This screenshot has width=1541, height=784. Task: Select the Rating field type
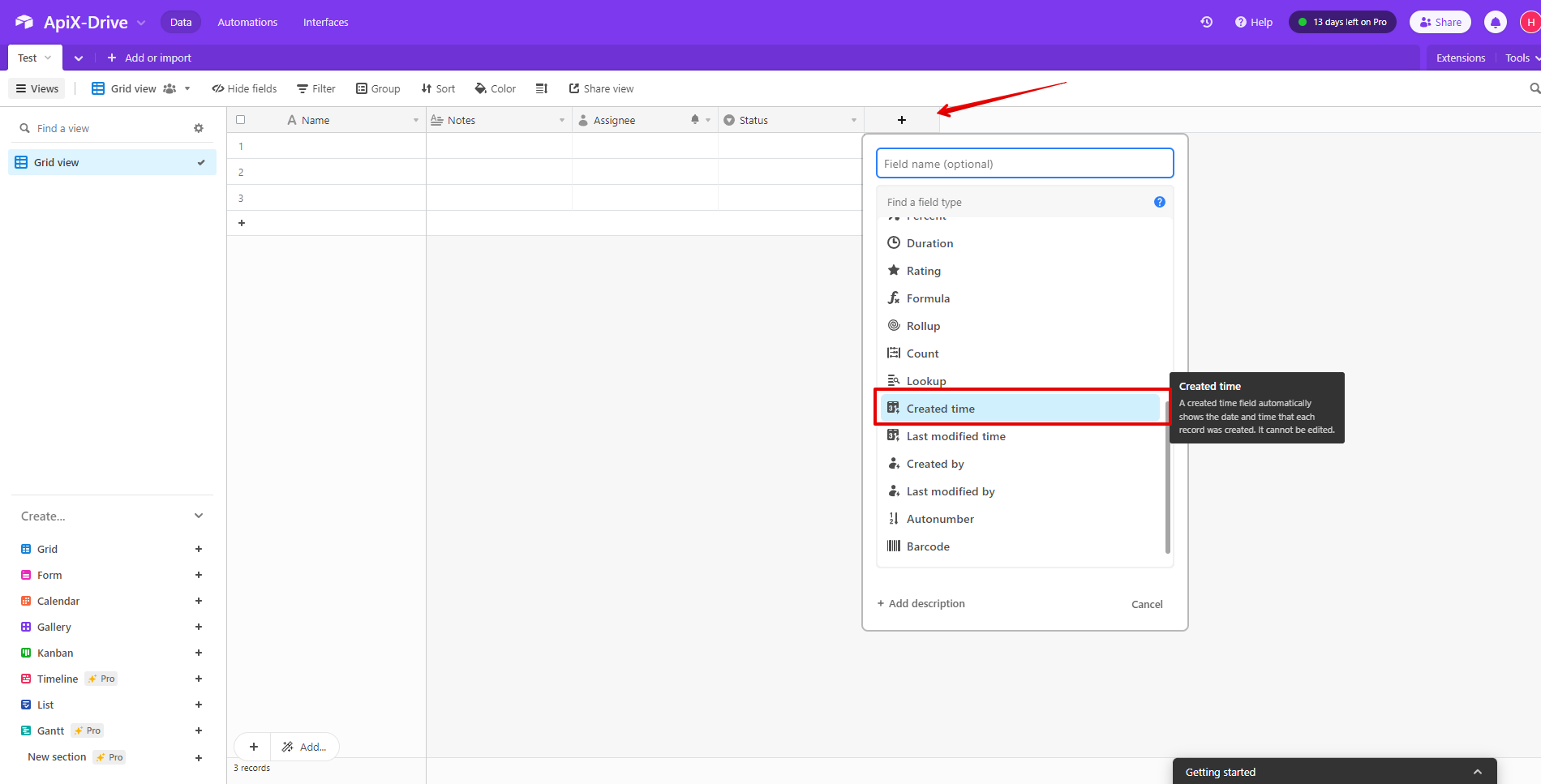click(x=1022, y=271)
